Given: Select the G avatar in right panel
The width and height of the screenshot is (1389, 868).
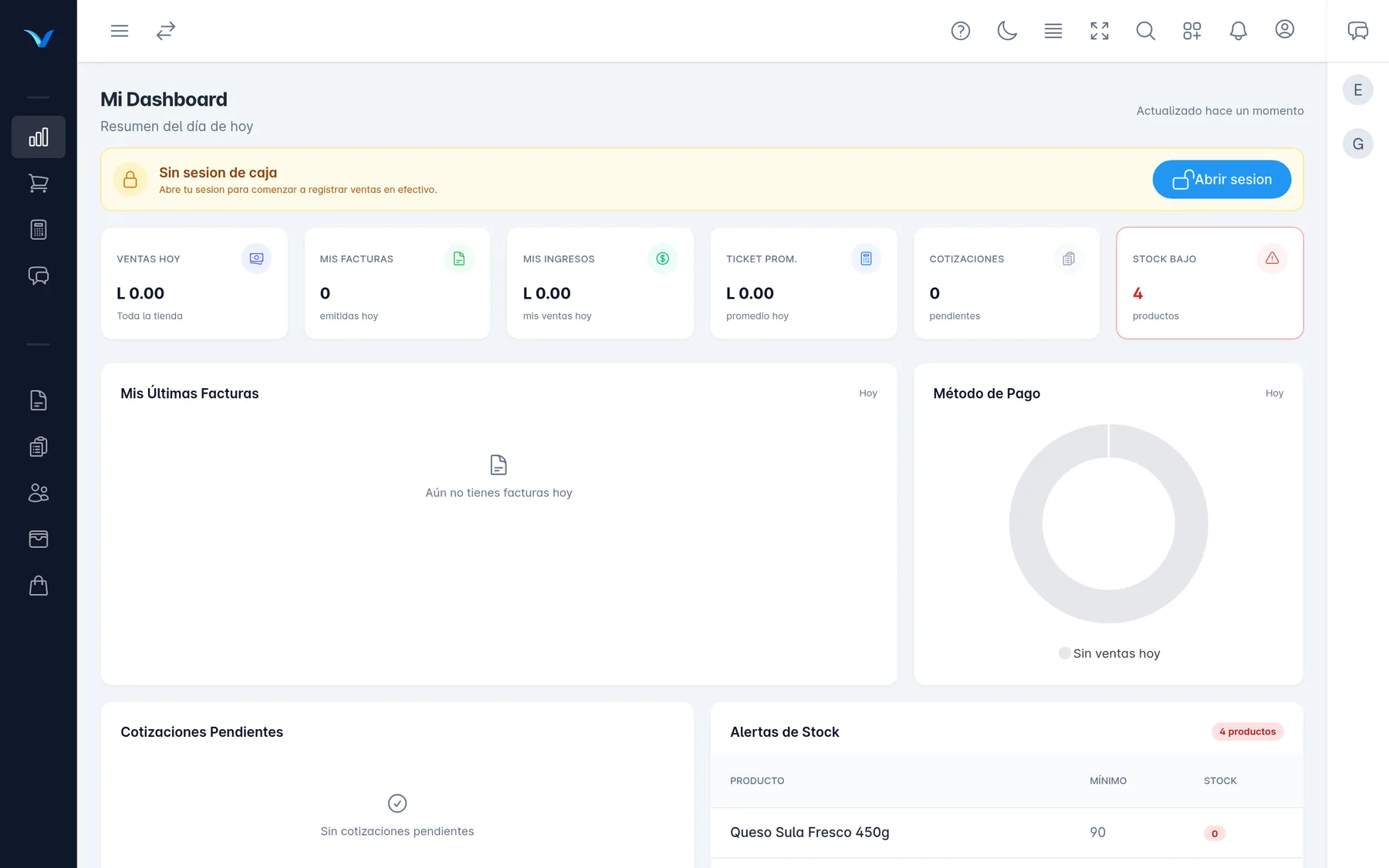Looking at the screenshot, I should click(x=1358, y=144).
